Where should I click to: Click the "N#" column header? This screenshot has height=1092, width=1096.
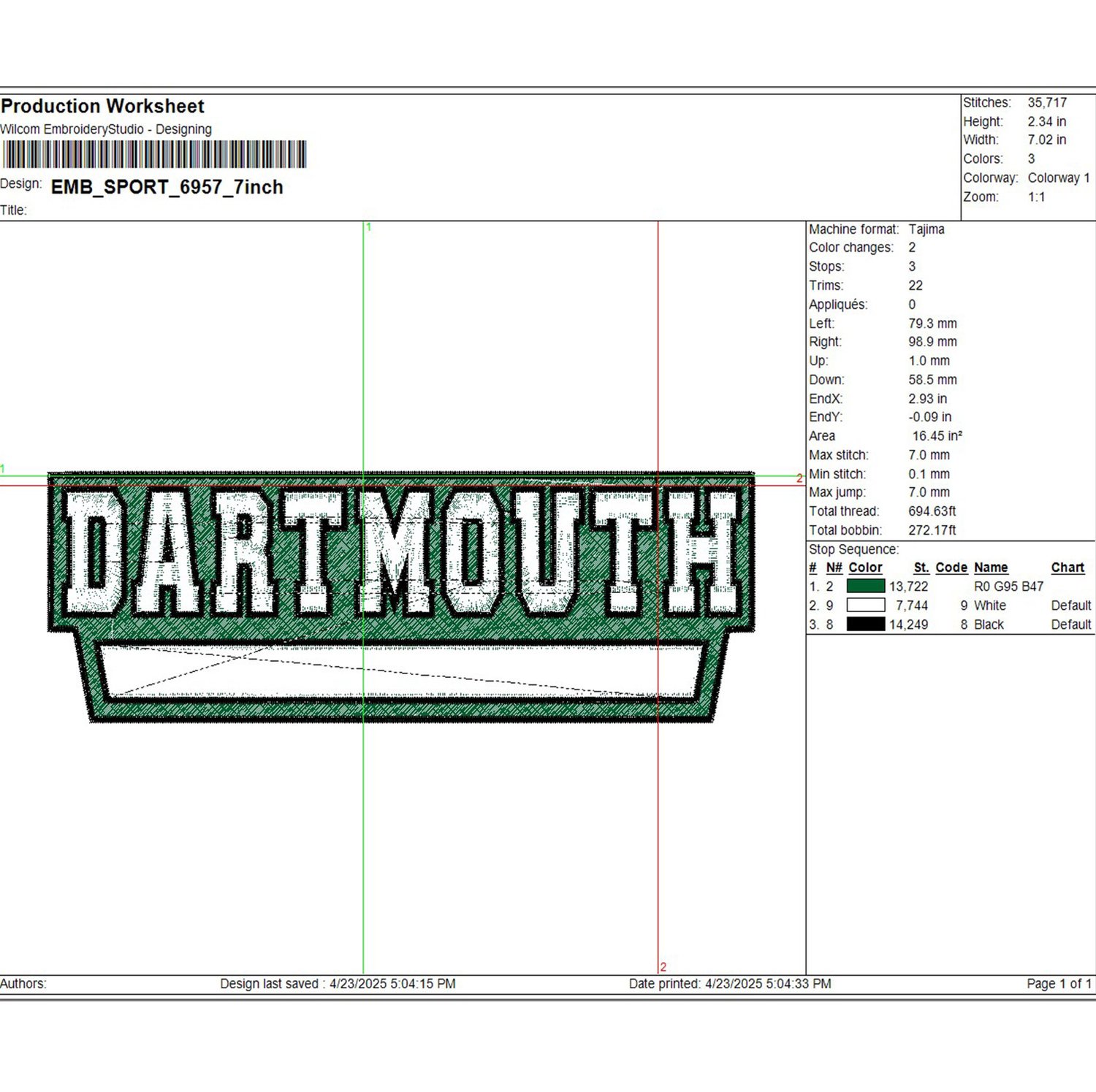(834, 568)
